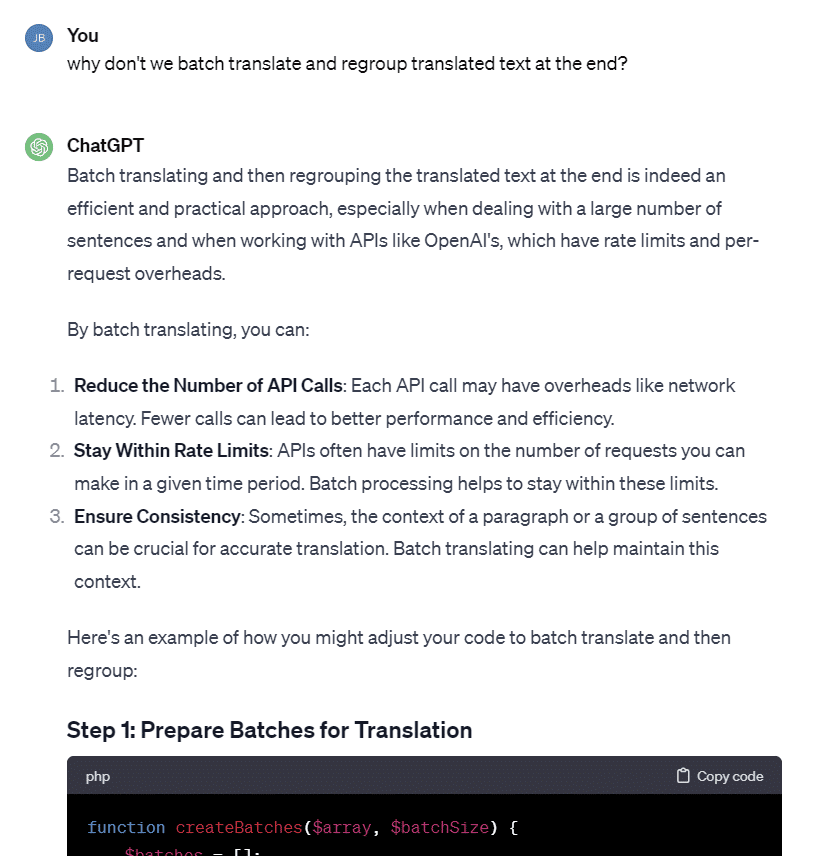Click the createBatches function name in code
The width and height of the screenshot is (827, 856).
click(x=239, y=828)
